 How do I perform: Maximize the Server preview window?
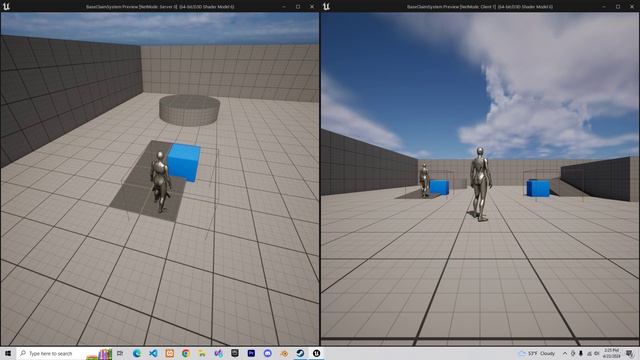pos(298,7)
